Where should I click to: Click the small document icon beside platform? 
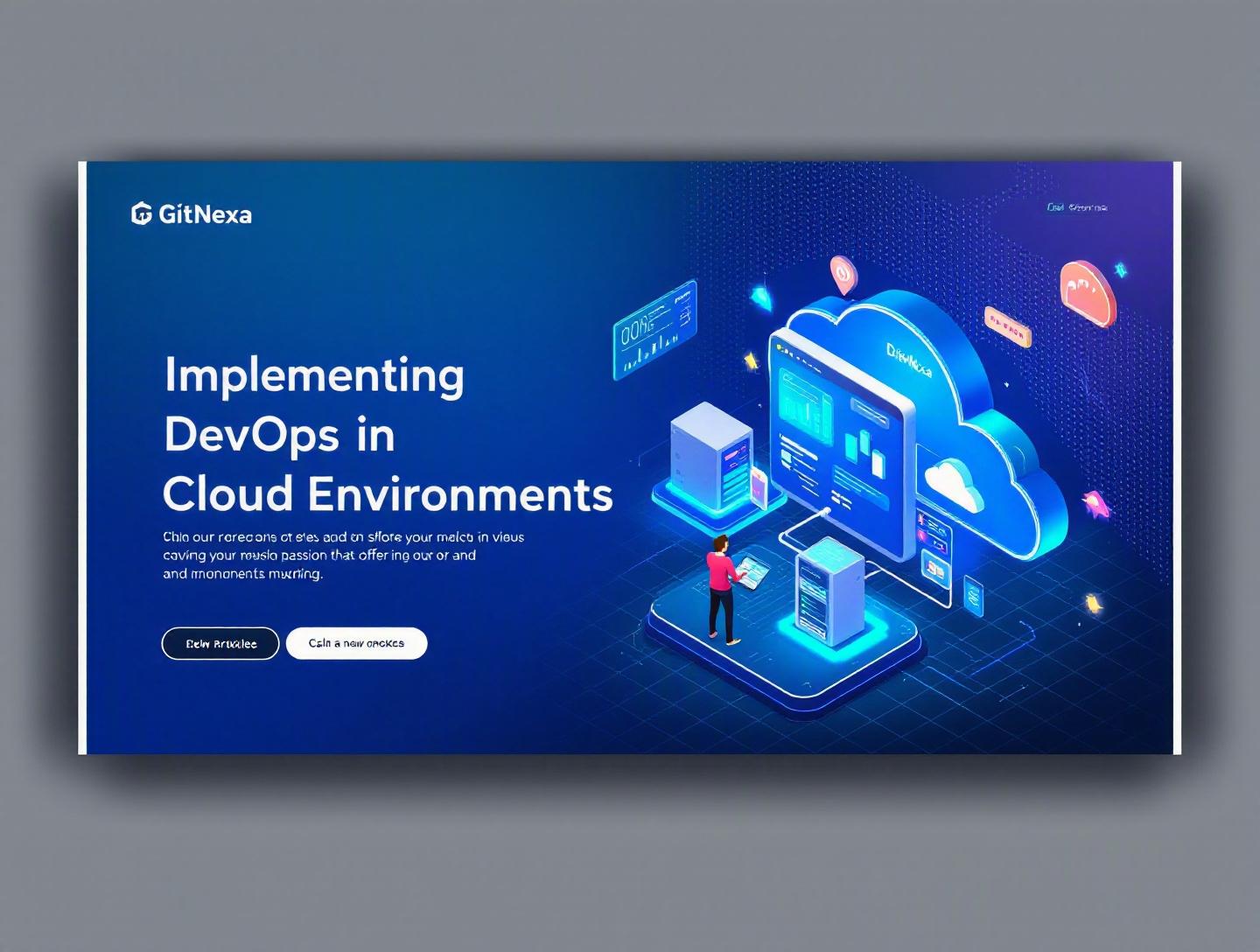[x=973, y=596]
